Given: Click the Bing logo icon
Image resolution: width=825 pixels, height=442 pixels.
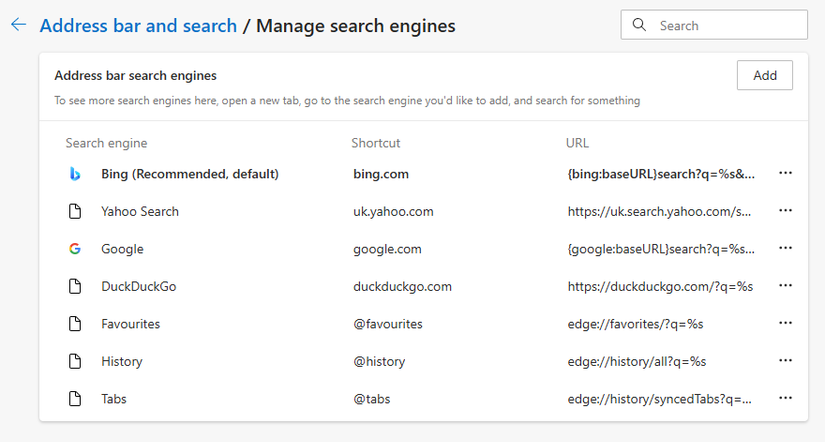Looking at the screenshot, I should pos(74,174).
